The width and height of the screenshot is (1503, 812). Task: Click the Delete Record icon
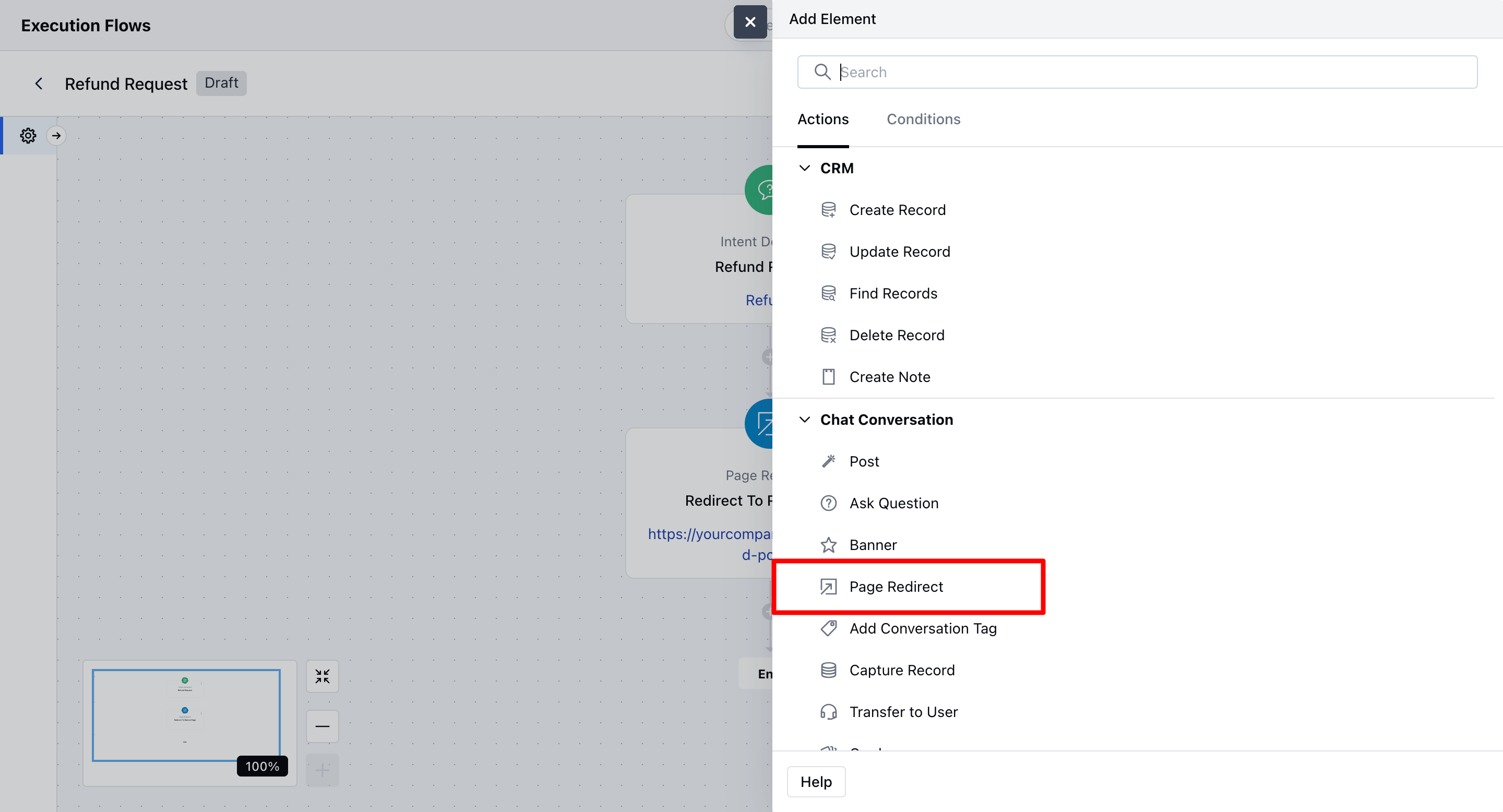click(x=828, y=336)
